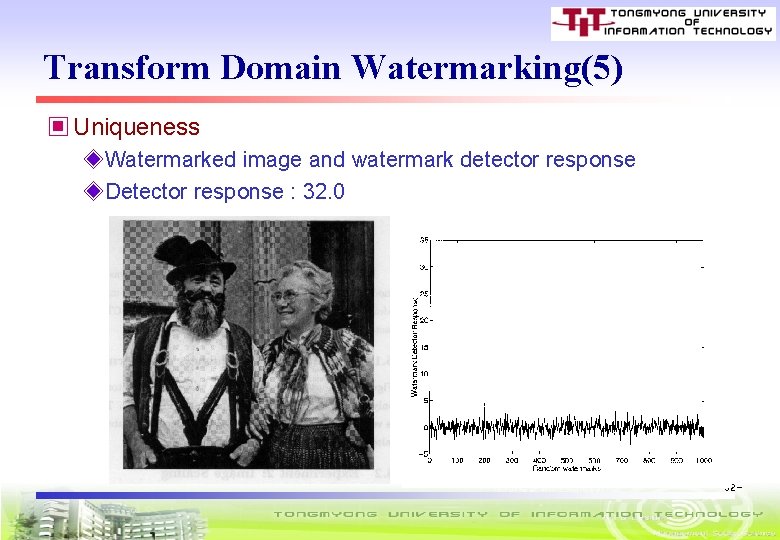Click the diamond bullet before 'Watermarked image'

coord(94,159)
